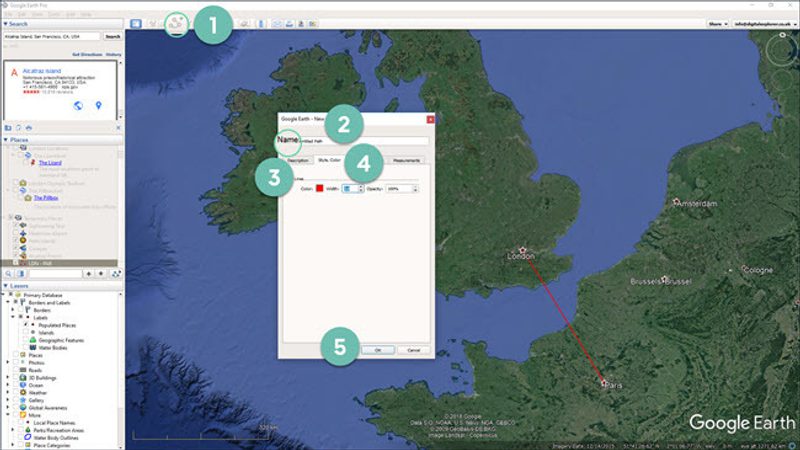Collapse the Search panel header arrow
This screenshot has width=800, height=450.
tap(5, 24)
